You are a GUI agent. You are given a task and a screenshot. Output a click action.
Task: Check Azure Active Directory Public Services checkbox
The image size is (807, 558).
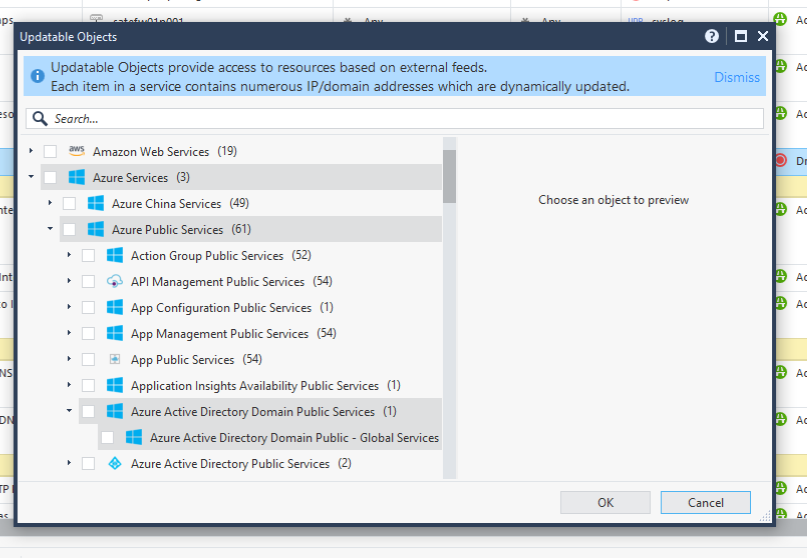[88, 463]
